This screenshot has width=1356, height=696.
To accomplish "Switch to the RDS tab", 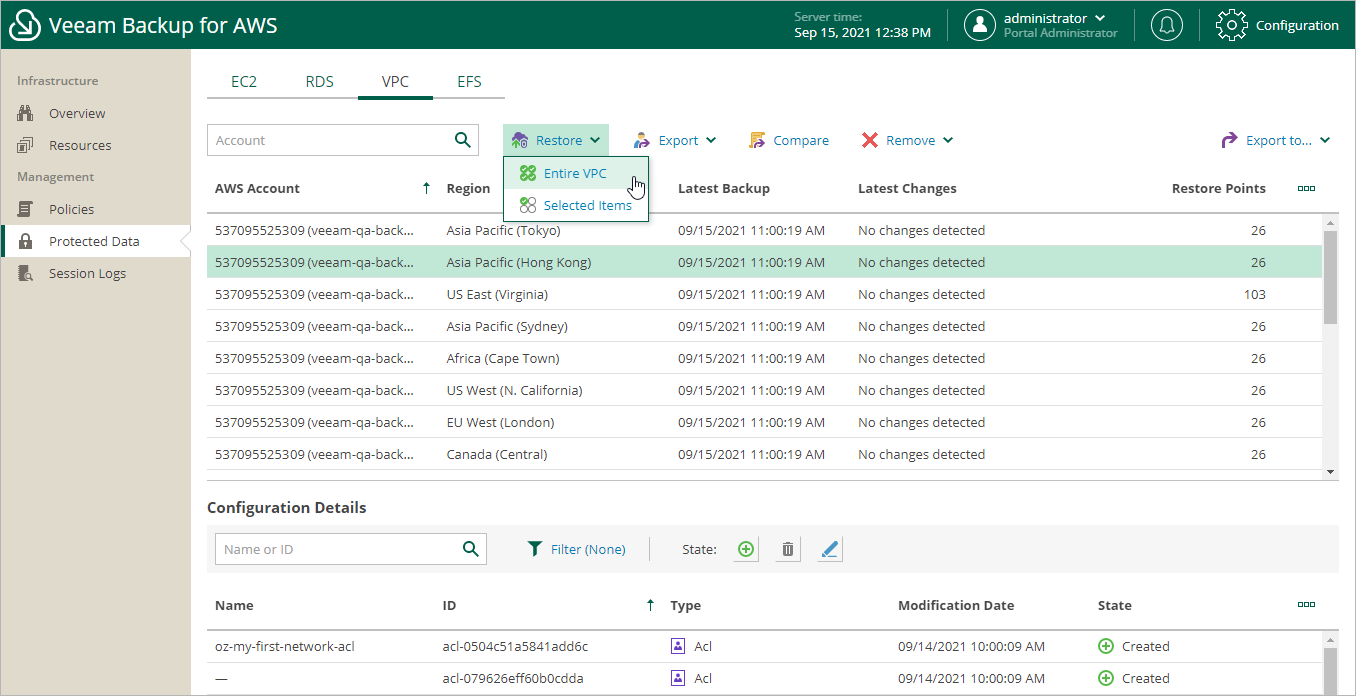I will coord(320,82).
